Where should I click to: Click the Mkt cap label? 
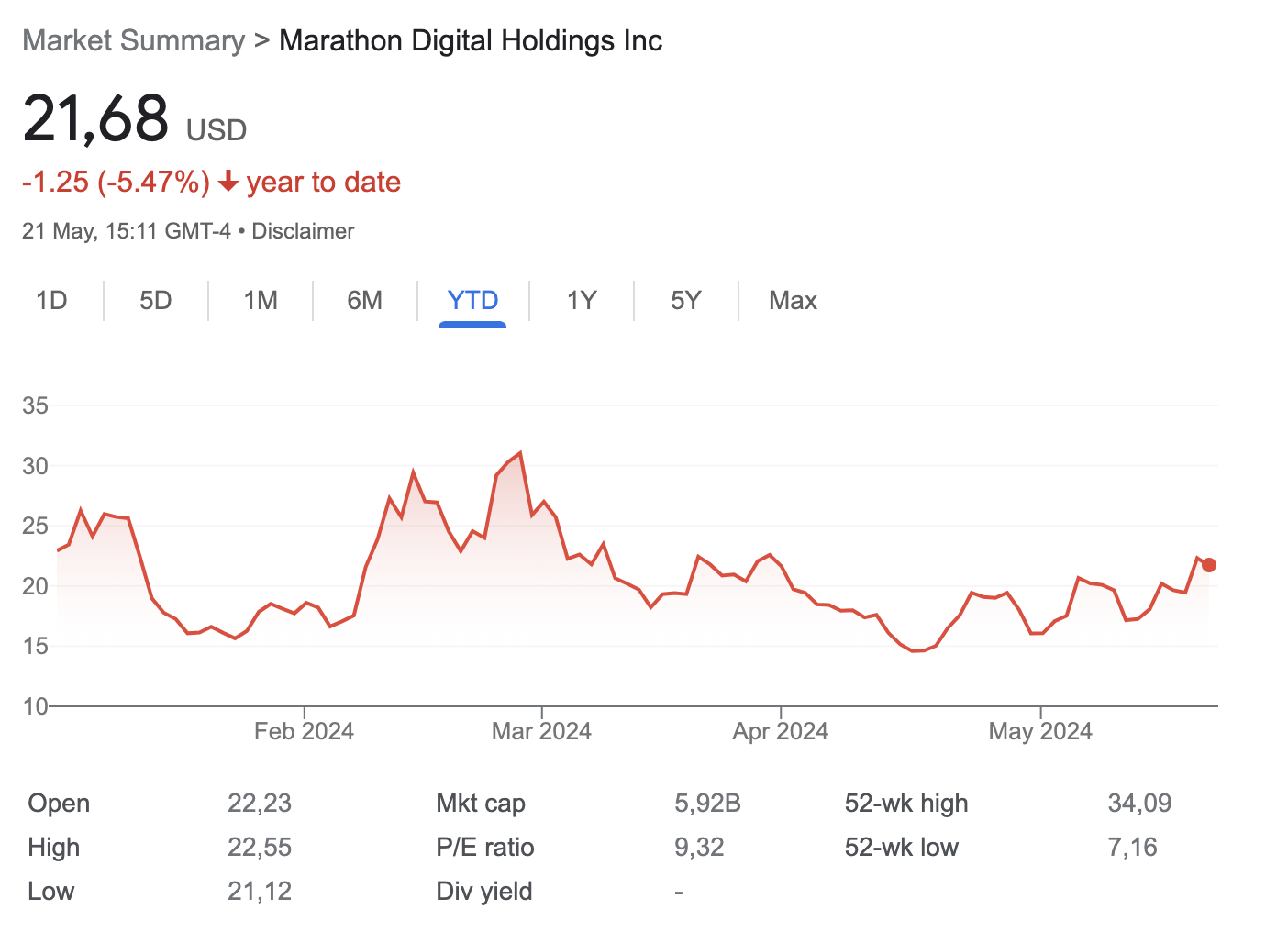pos(481,804)
